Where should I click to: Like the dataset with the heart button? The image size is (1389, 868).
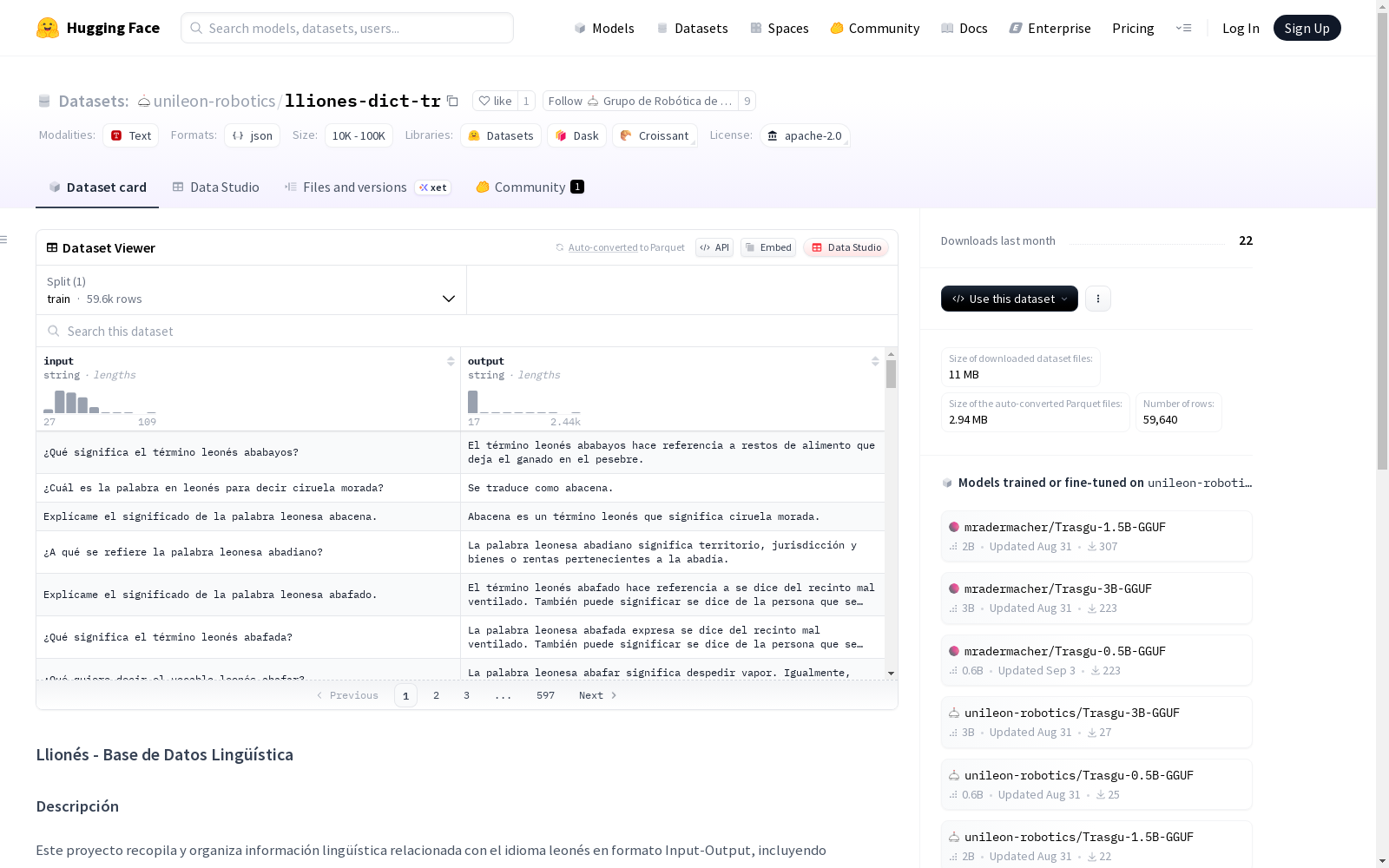coord(495,101)
